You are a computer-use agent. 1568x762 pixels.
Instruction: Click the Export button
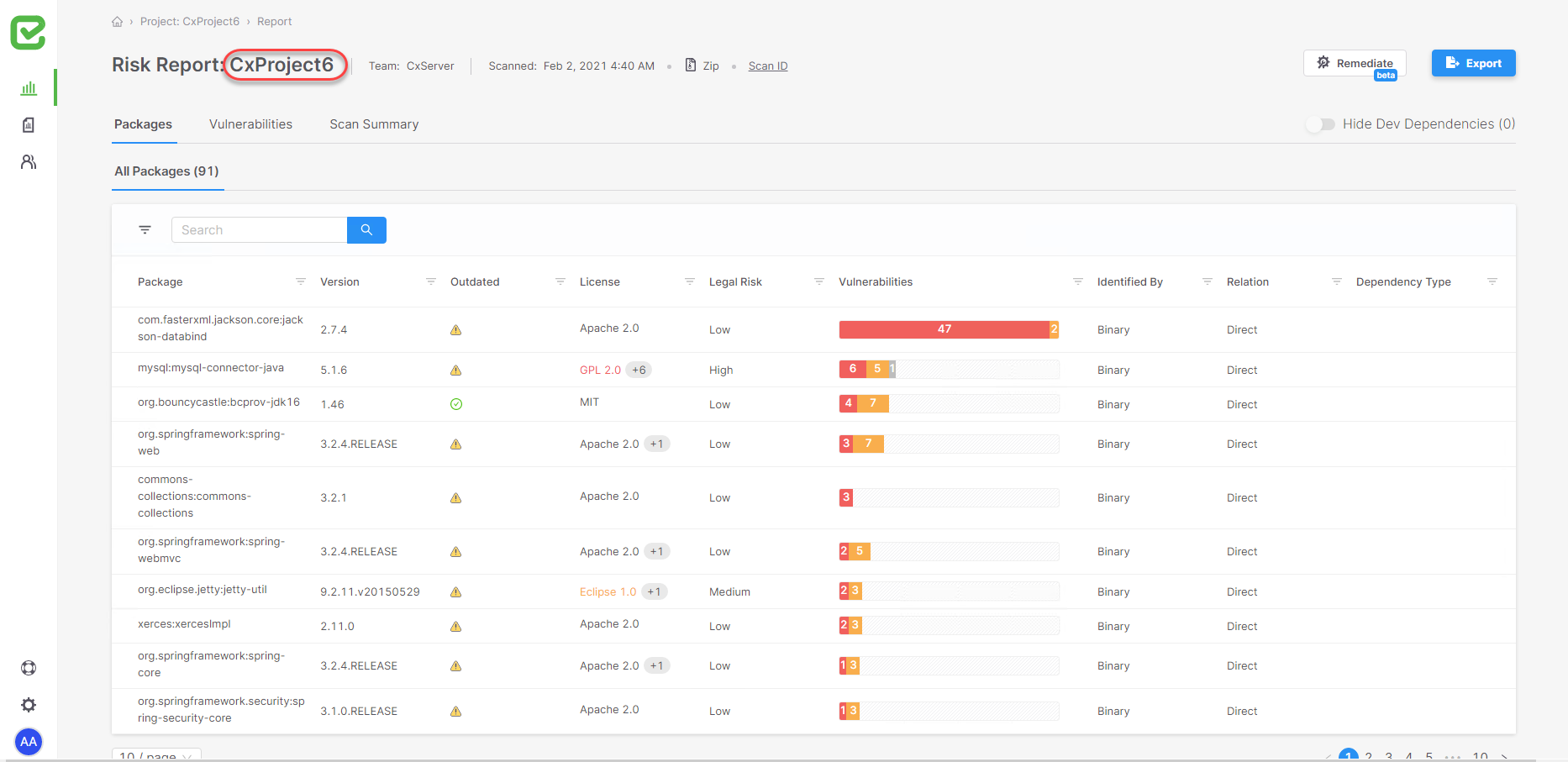coord(1473,63)
